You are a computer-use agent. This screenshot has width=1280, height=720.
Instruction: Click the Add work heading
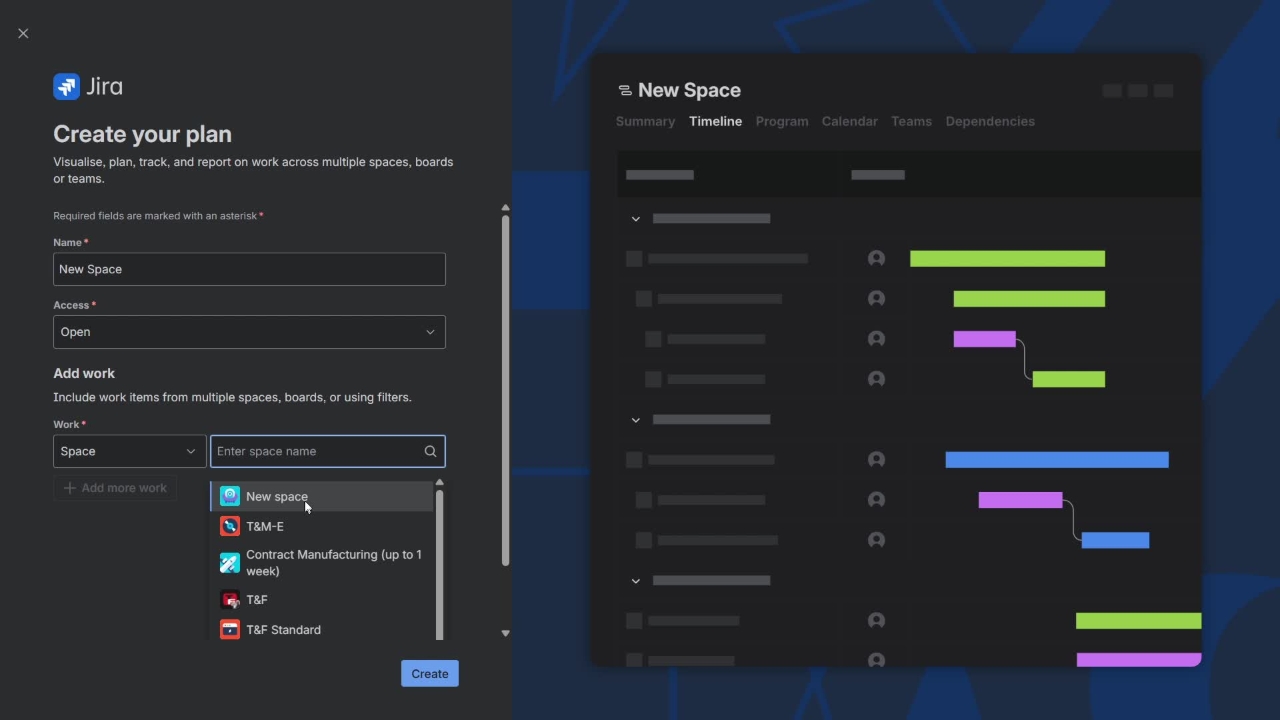coord(84,373)
